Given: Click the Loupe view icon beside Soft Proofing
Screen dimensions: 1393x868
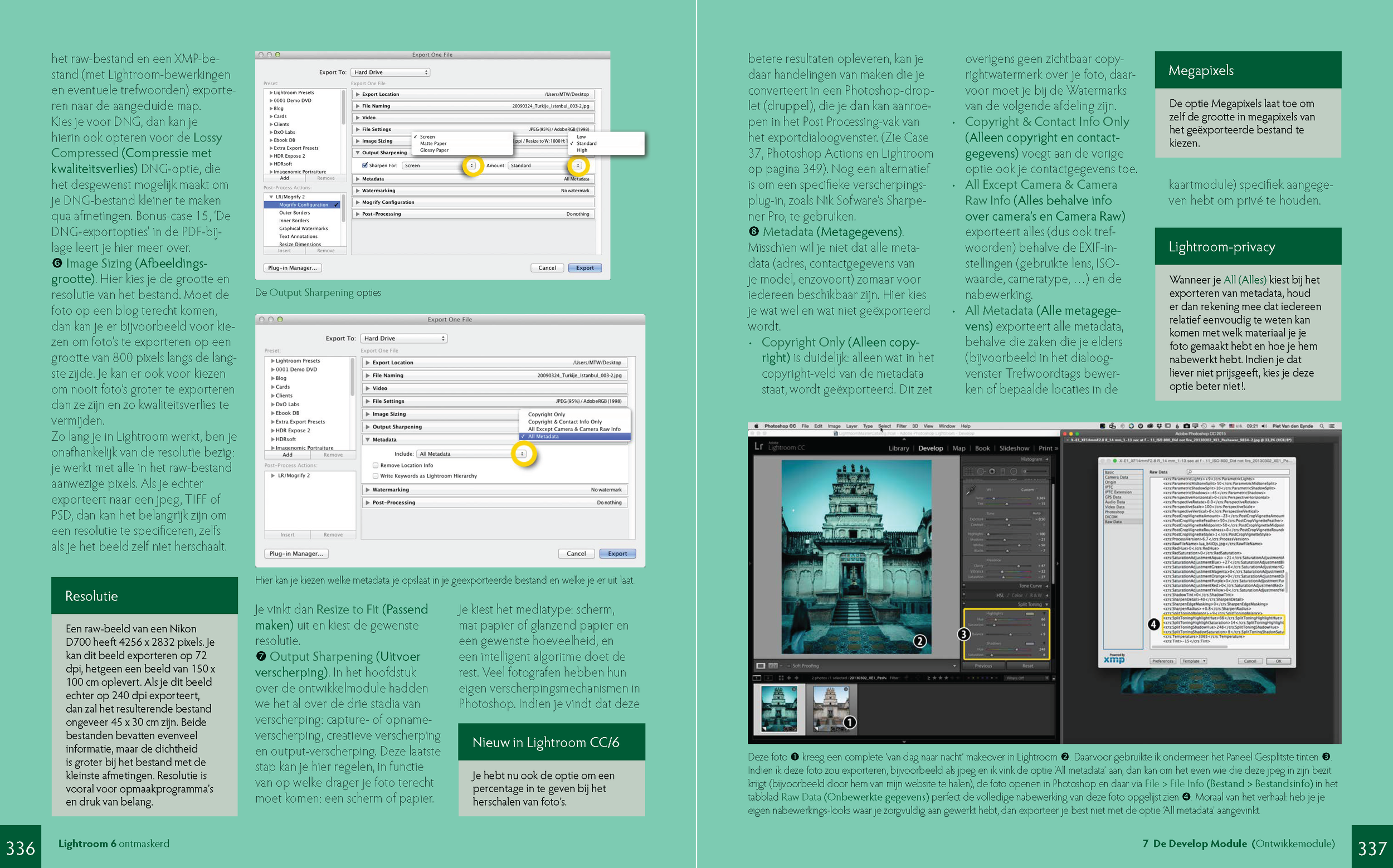Looking at the screenshot, I should tap(761, 666).
